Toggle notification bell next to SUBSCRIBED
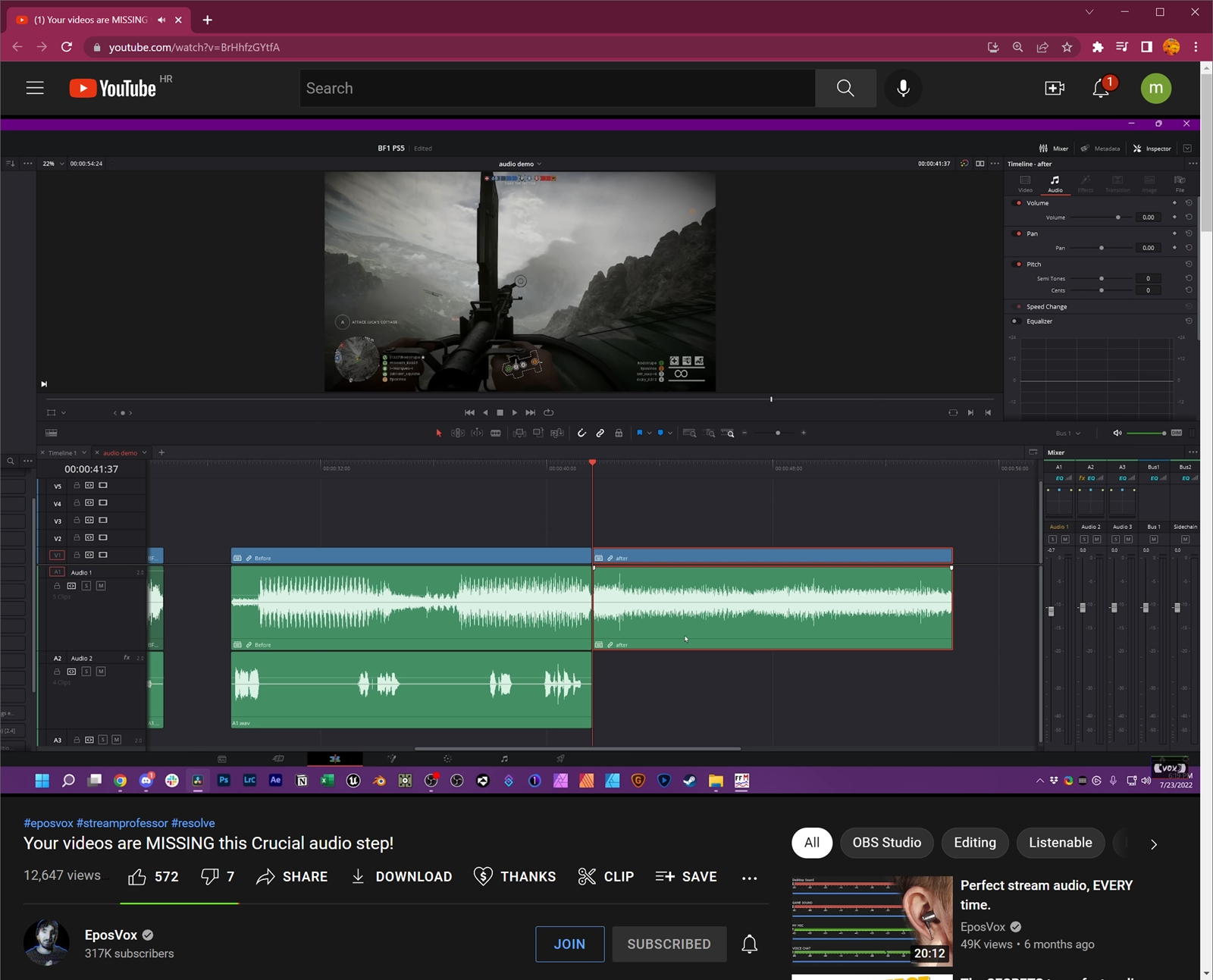This screenshot has width=1213, height=980. pyautogui.click(x=749, y=944)
